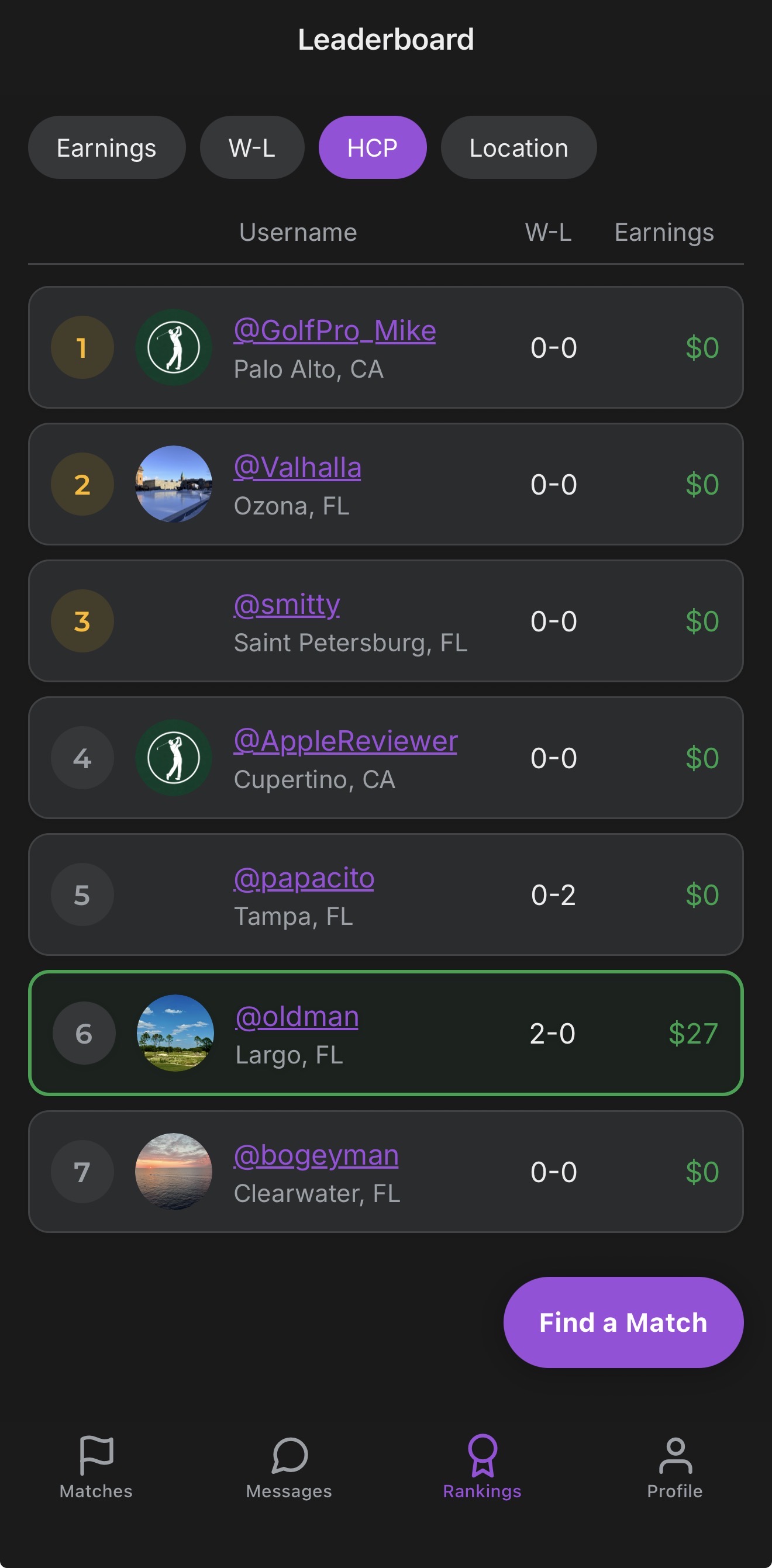Open @Valhalla's profile link
The height and width of the screenshot is (1568, 772).
click(297, 467)
